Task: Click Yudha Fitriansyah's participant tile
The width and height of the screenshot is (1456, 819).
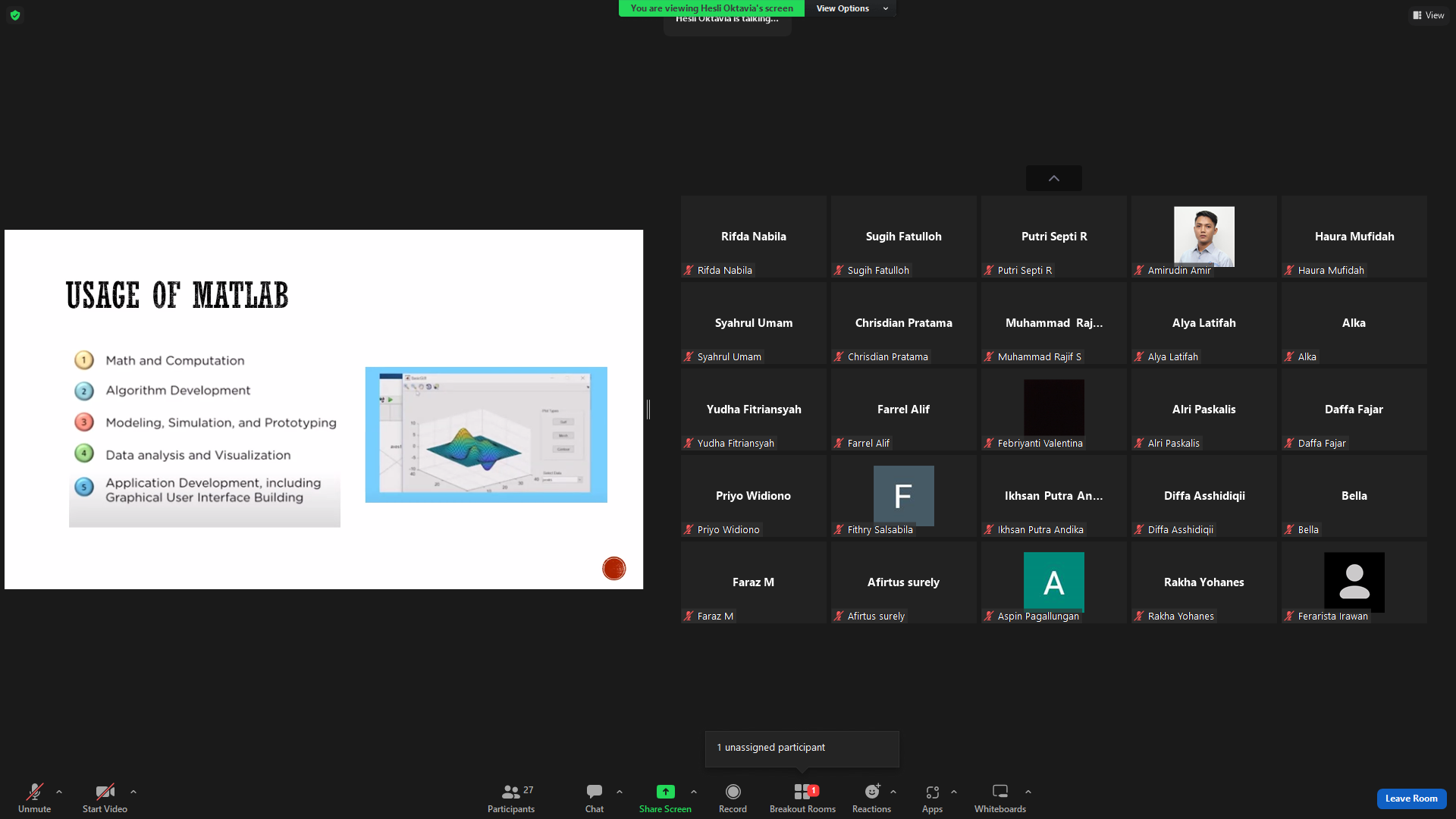Action: click(754, 409)
